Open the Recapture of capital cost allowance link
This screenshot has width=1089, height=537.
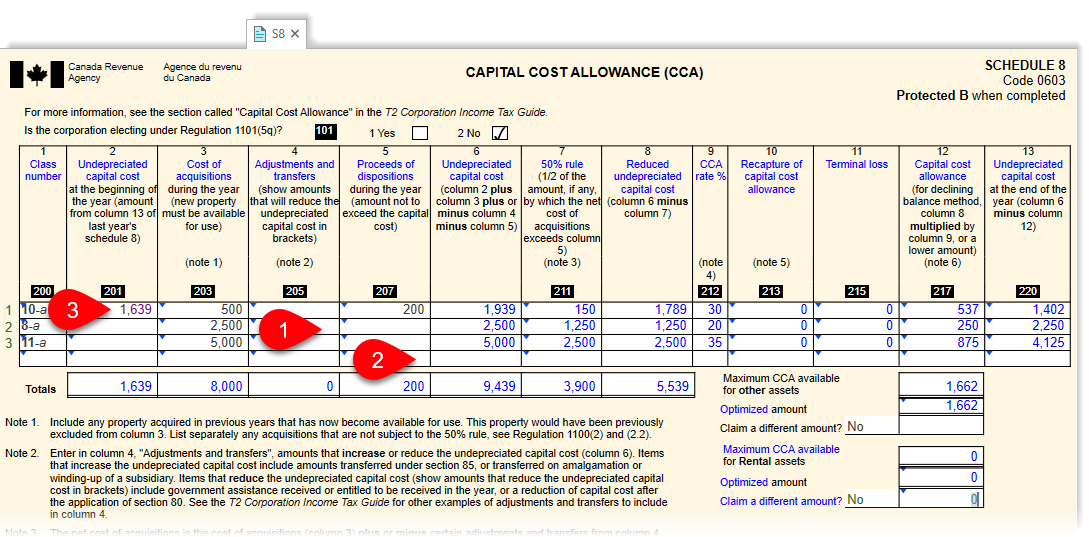[x=771, y=177]
